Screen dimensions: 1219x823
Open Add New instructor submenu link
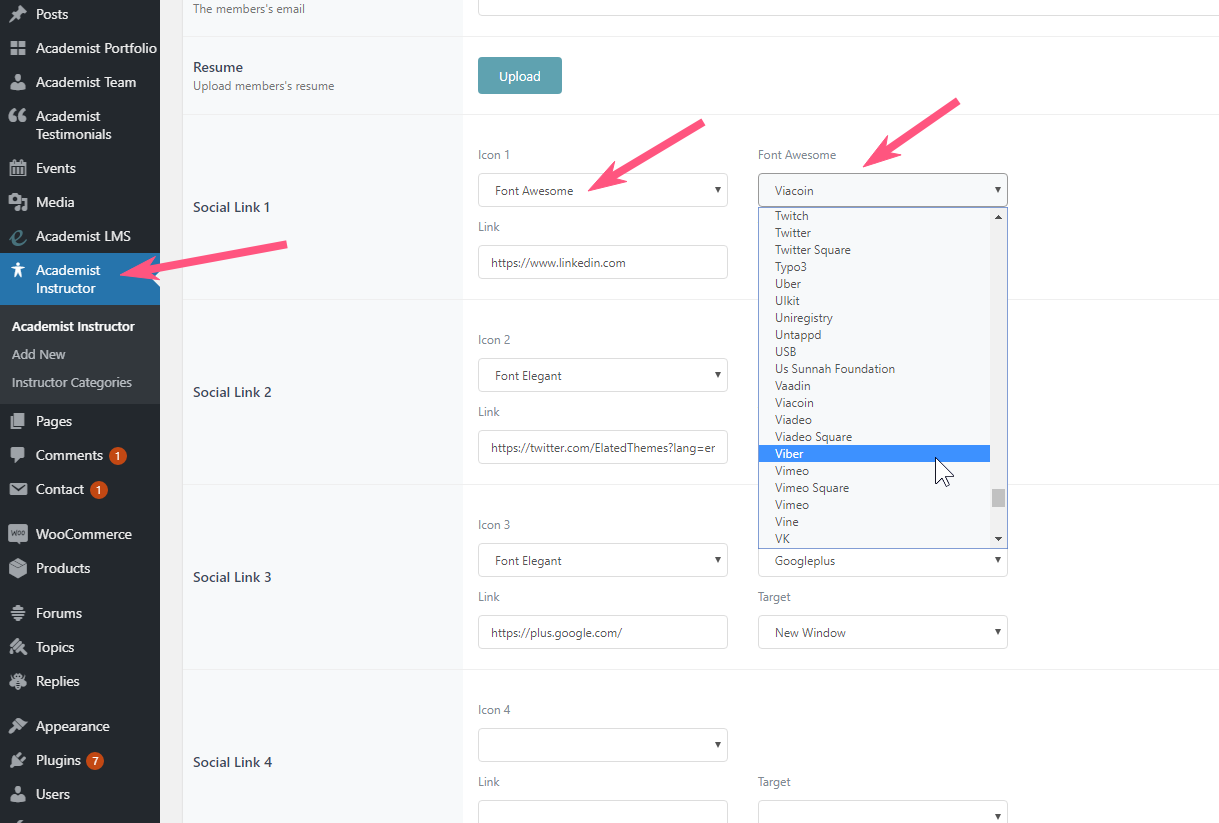click(x=39, y=354)
